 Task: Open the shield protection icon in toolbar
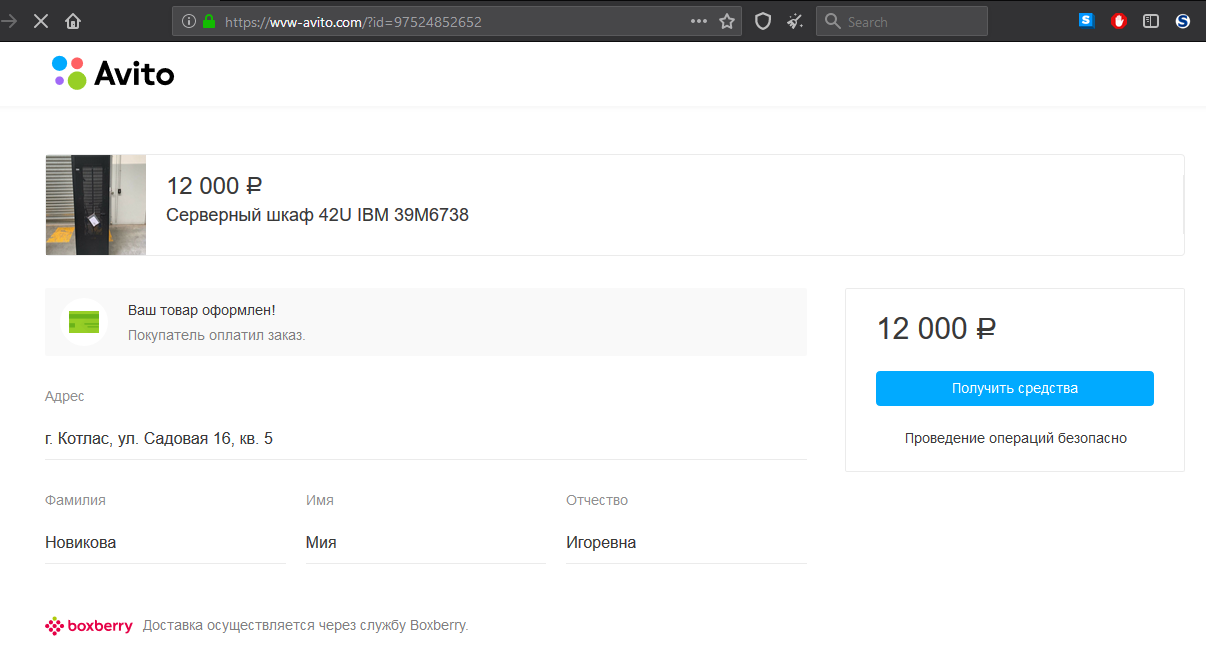tap(763, 21)
